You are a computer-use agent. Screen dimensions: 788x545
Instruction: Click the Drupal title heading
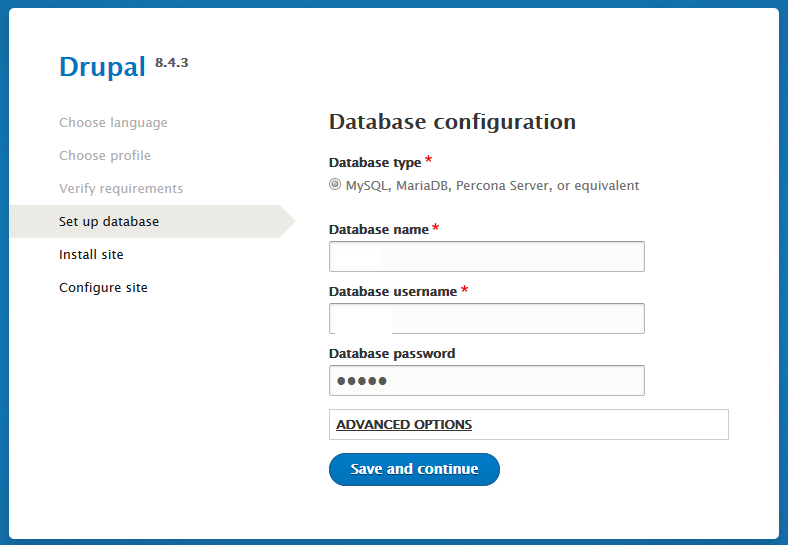tap(103, 67)
